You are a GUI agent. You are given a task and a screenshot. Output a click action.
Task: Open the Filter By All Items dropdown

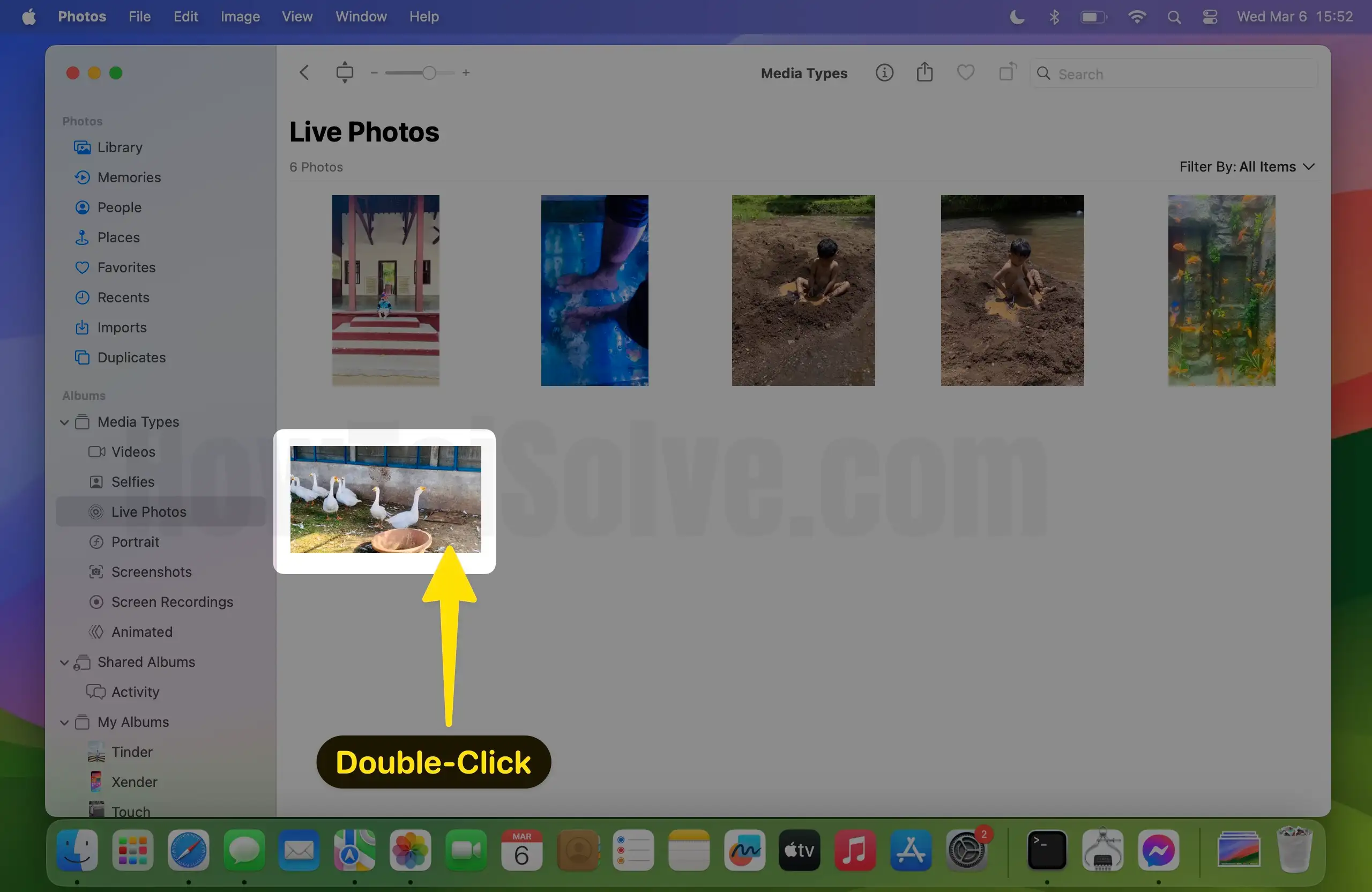(x=1247, y=167)
